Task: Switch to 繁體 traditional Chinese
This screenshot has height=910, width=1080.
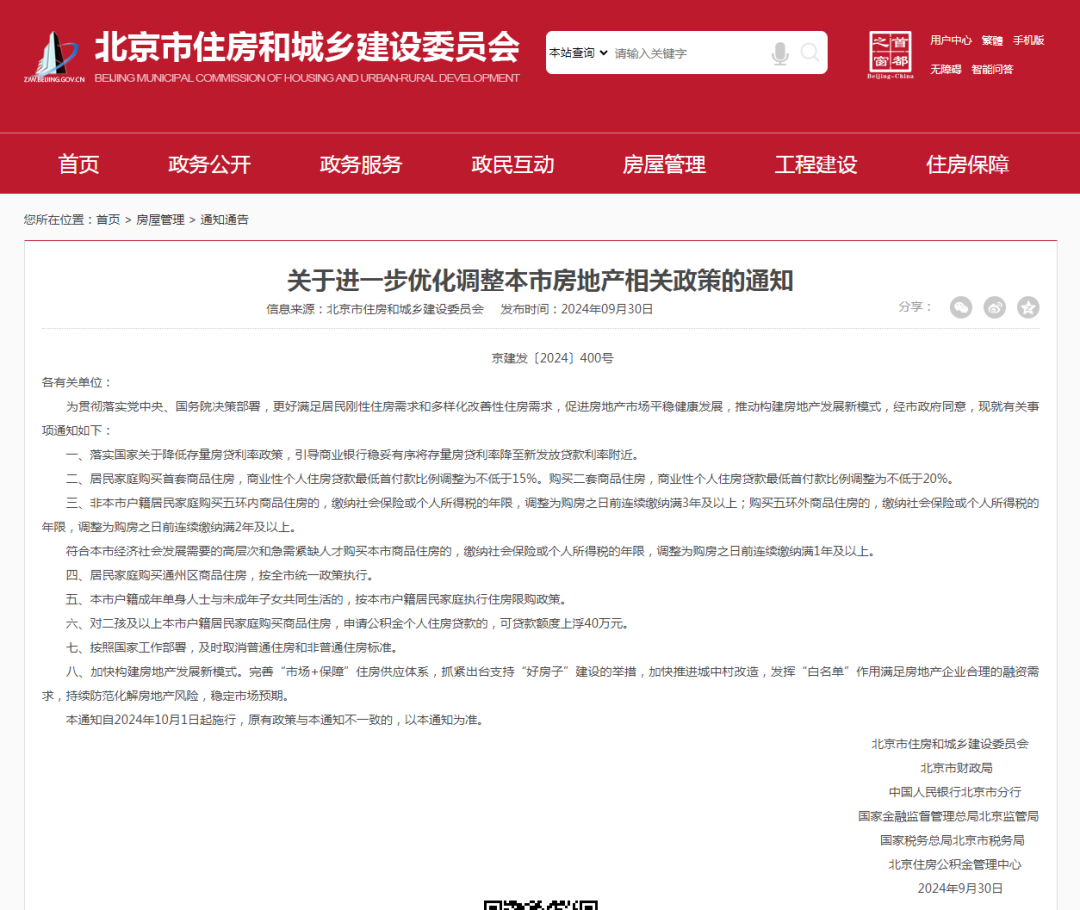Action: [992, 41]
